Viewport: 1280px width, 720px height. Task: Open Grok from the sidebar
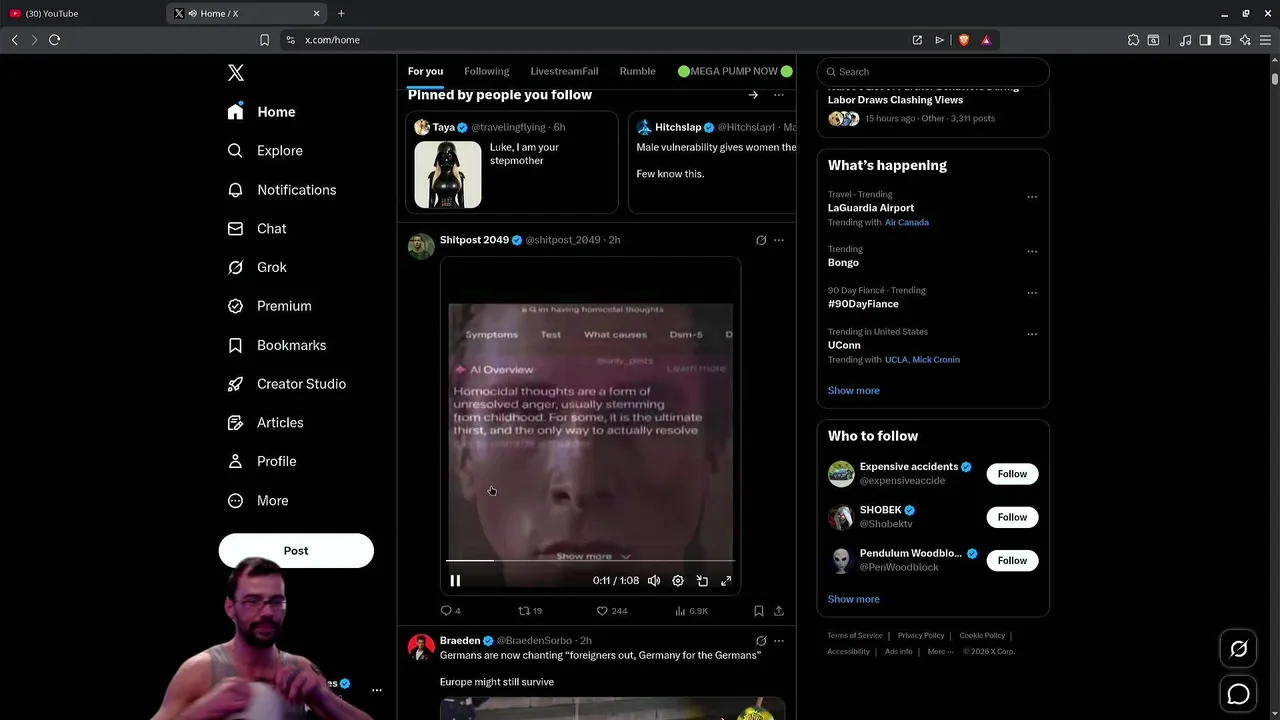pos(257,267)
